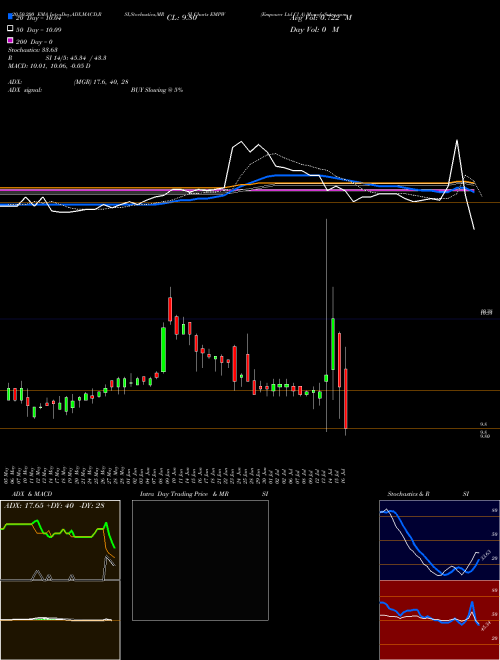This screenshot has height=660, width=500.
Task: Click the 'ADX & MACD' panel heading
Action: point(32,494)
